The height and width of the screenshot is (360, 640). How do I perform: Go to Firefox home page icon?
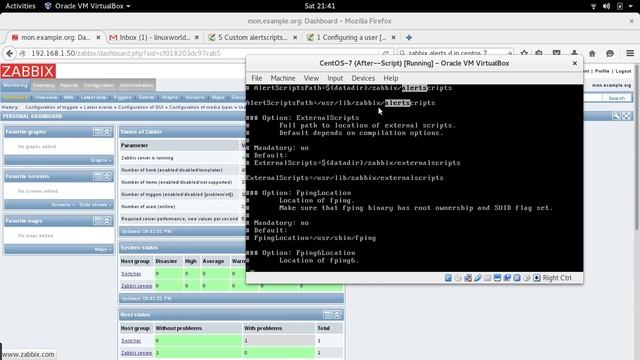pos(592,53)
